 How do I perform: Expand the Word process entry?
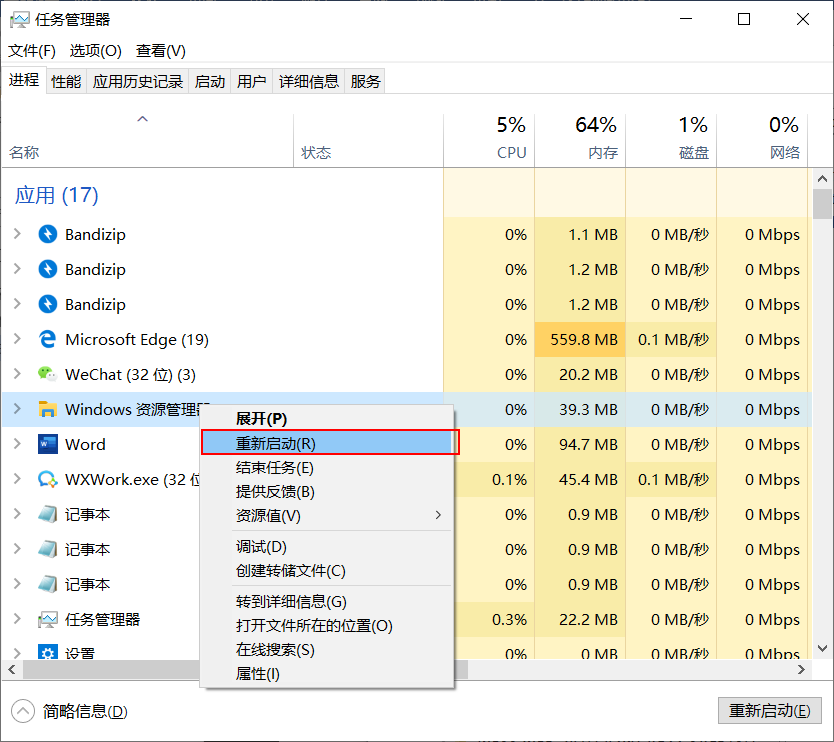tap(17, 444)
